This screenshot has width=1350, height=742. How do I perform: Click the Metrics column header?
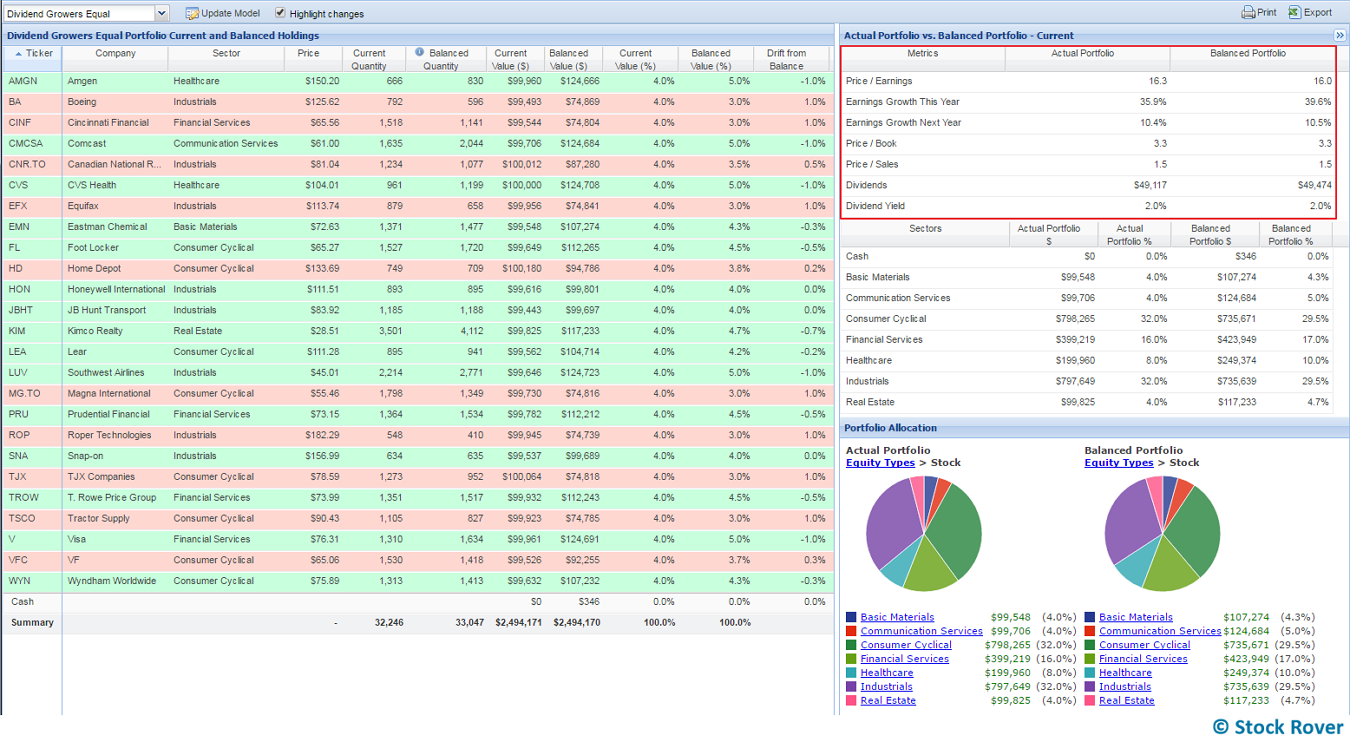[x=923, y=59]
